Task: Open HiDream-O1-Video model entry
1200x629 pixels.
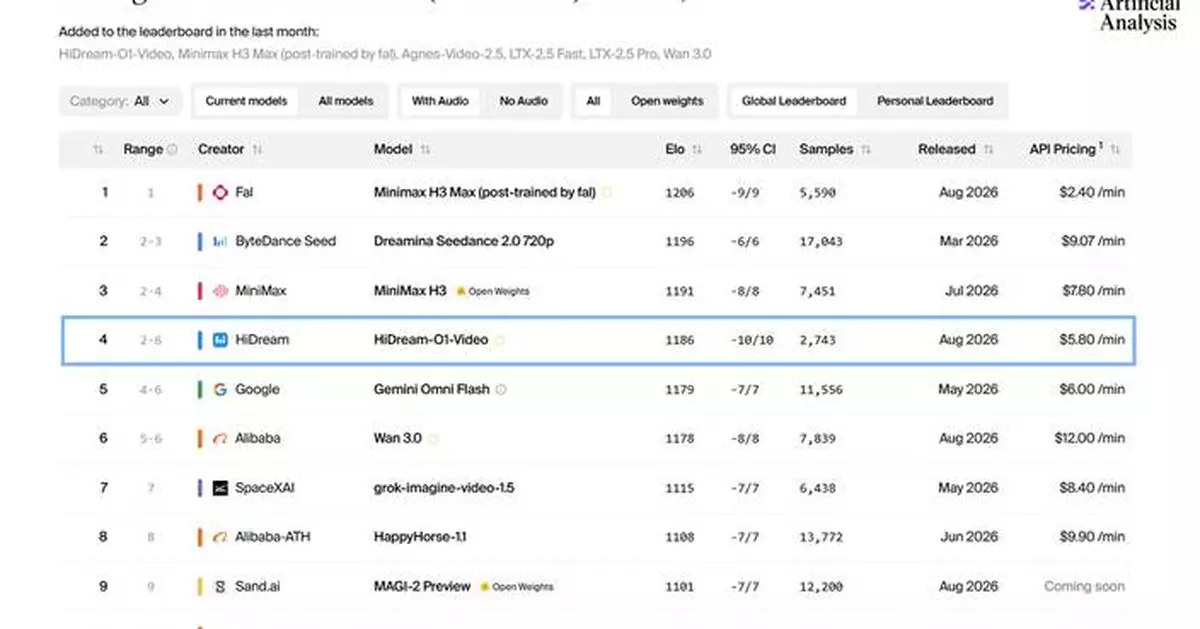Action: [x=430, y=340]
